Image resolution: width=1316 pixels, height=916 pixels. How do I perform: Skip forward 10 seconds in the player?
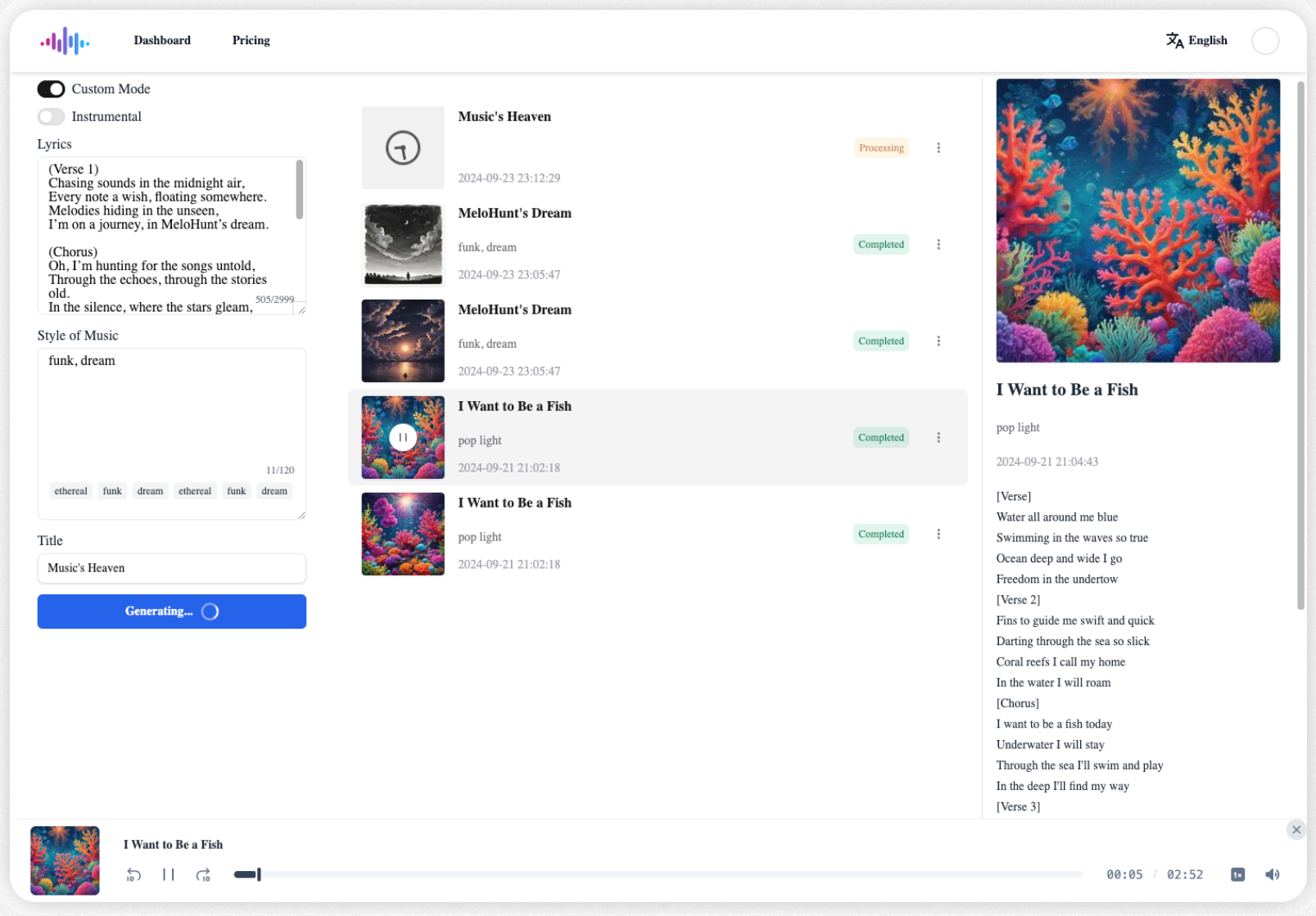click(x=203, y=874)
